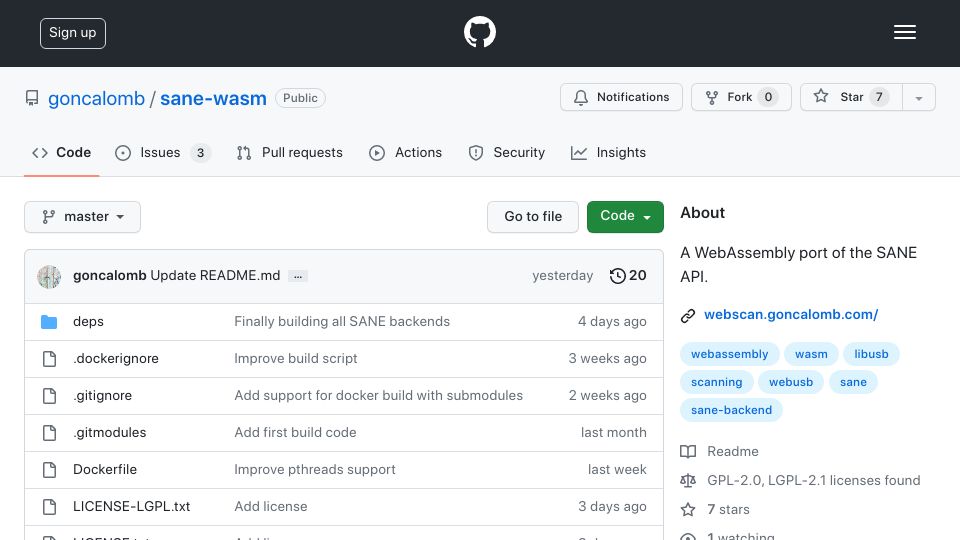Switch to the Insights tab

[x=608, y=152]
